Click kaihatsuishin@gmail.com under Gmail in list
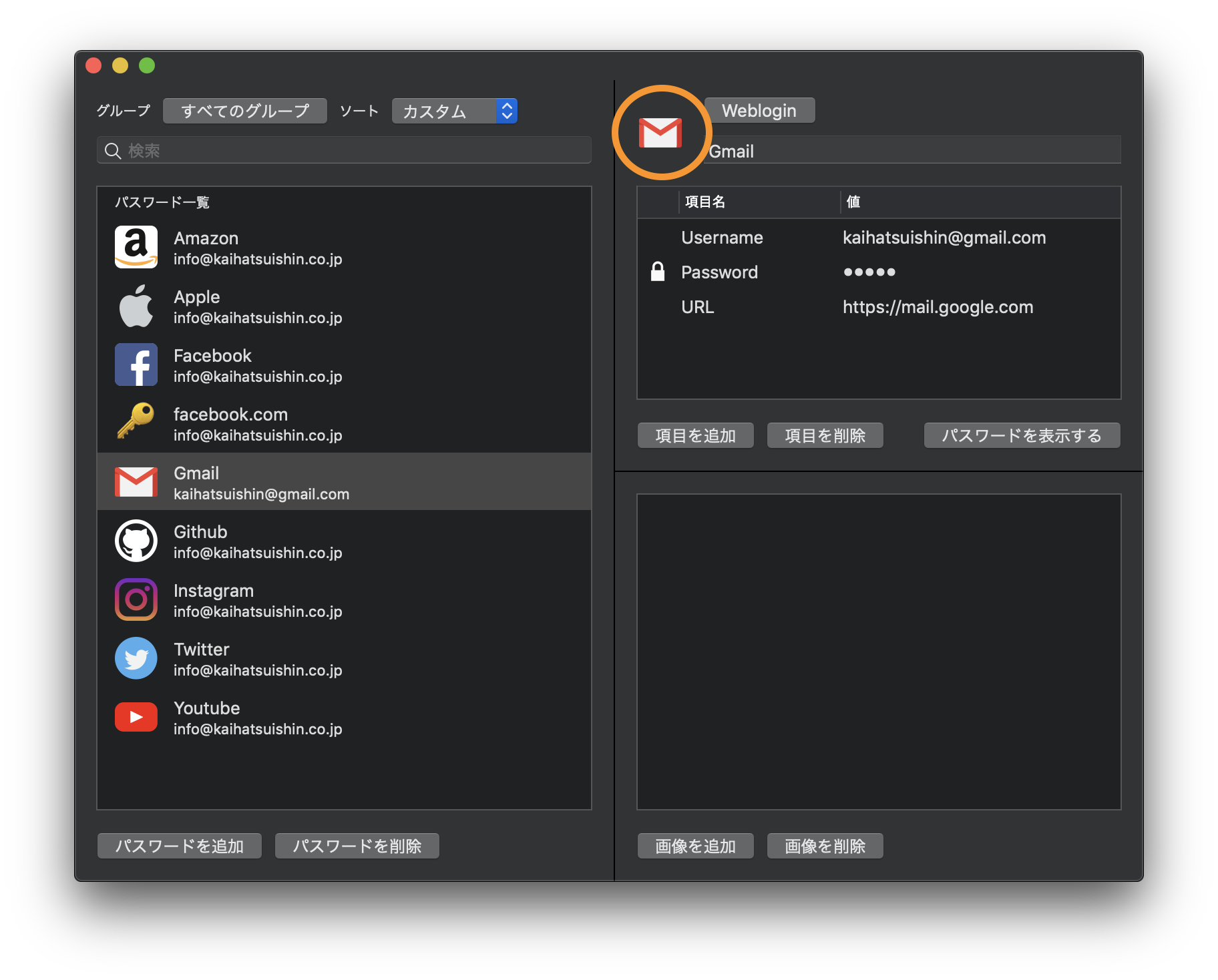 coord(261,494)
